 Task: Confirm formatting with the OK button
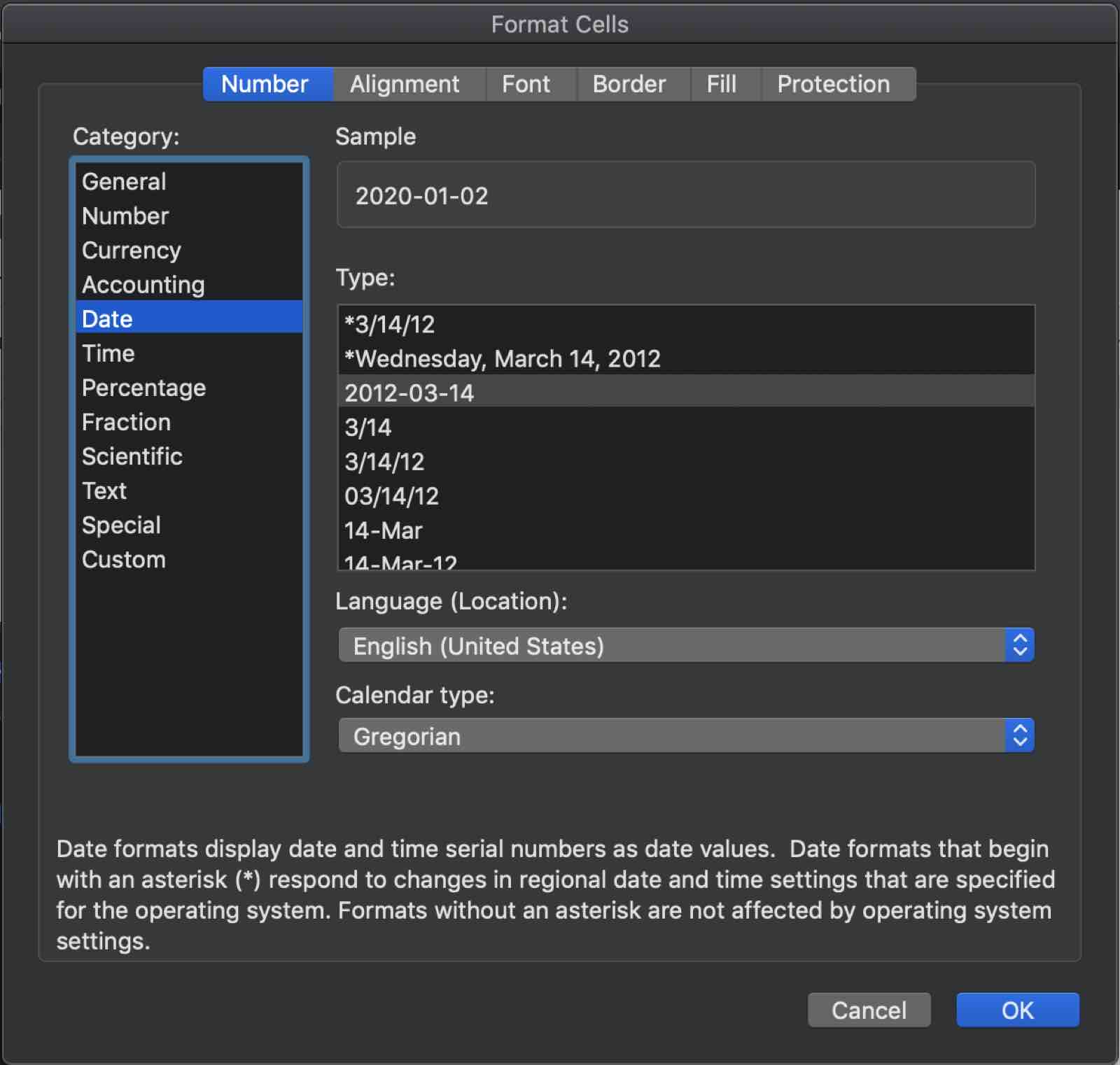pos(1017,1010)
